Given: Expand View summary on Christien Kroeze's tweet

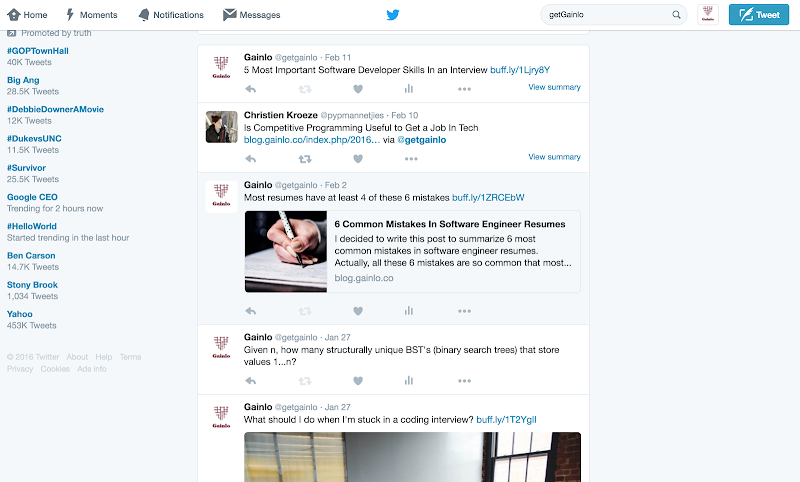Looking at the screenshot, I should [x=555, y=157].
